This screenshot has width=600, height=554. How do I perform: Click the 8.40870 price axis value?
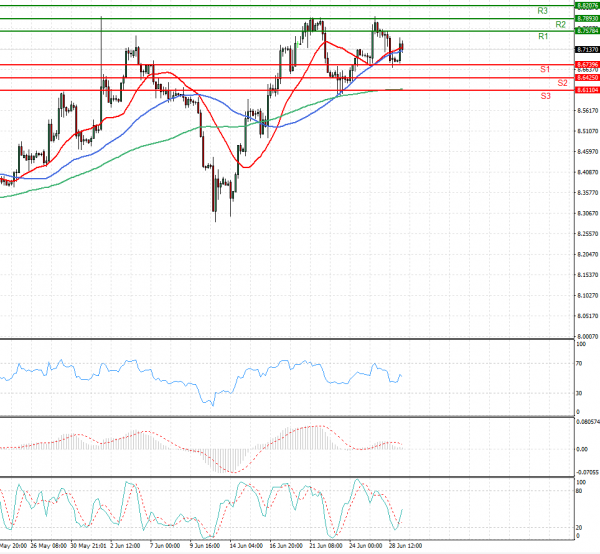tap(587, 172)
